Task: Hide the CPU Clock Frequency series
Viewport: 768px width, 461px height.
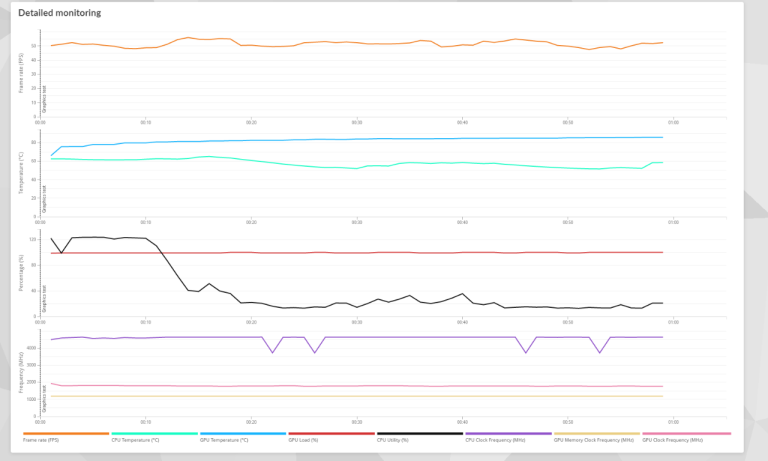Action: pyautogui.click(x=491, y=439)
